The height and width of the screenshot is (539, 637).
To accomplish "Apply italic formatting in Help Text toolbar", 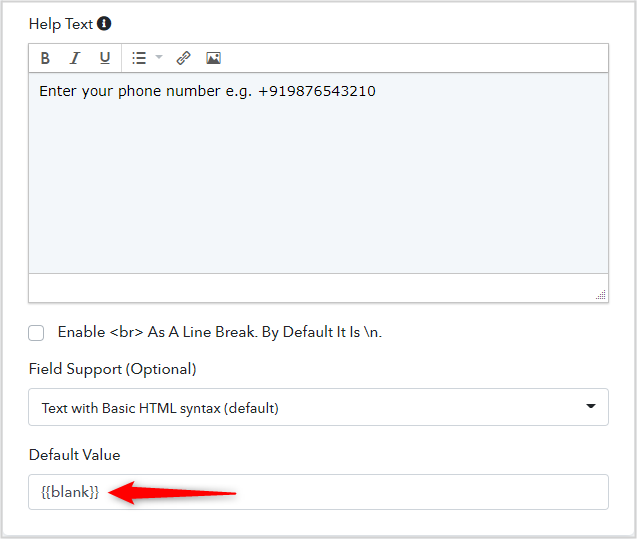I will tap(75, 58).
